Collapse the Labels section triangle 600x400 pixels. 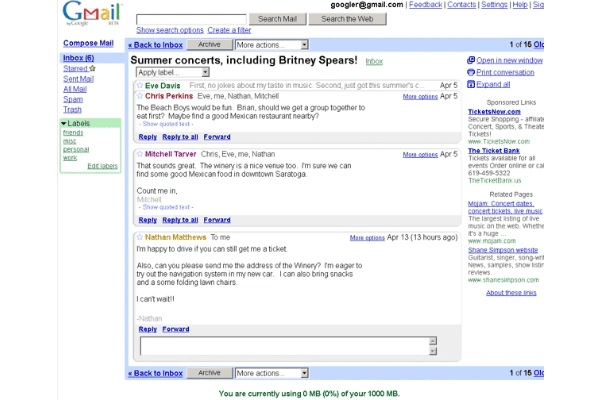tap(64, 123)
